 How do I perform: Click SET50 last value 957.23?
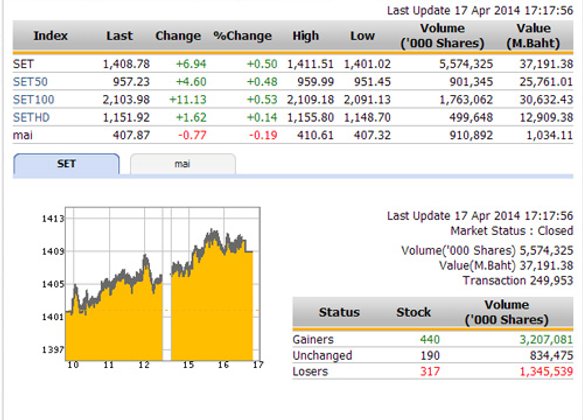click(x=131, y=82)
